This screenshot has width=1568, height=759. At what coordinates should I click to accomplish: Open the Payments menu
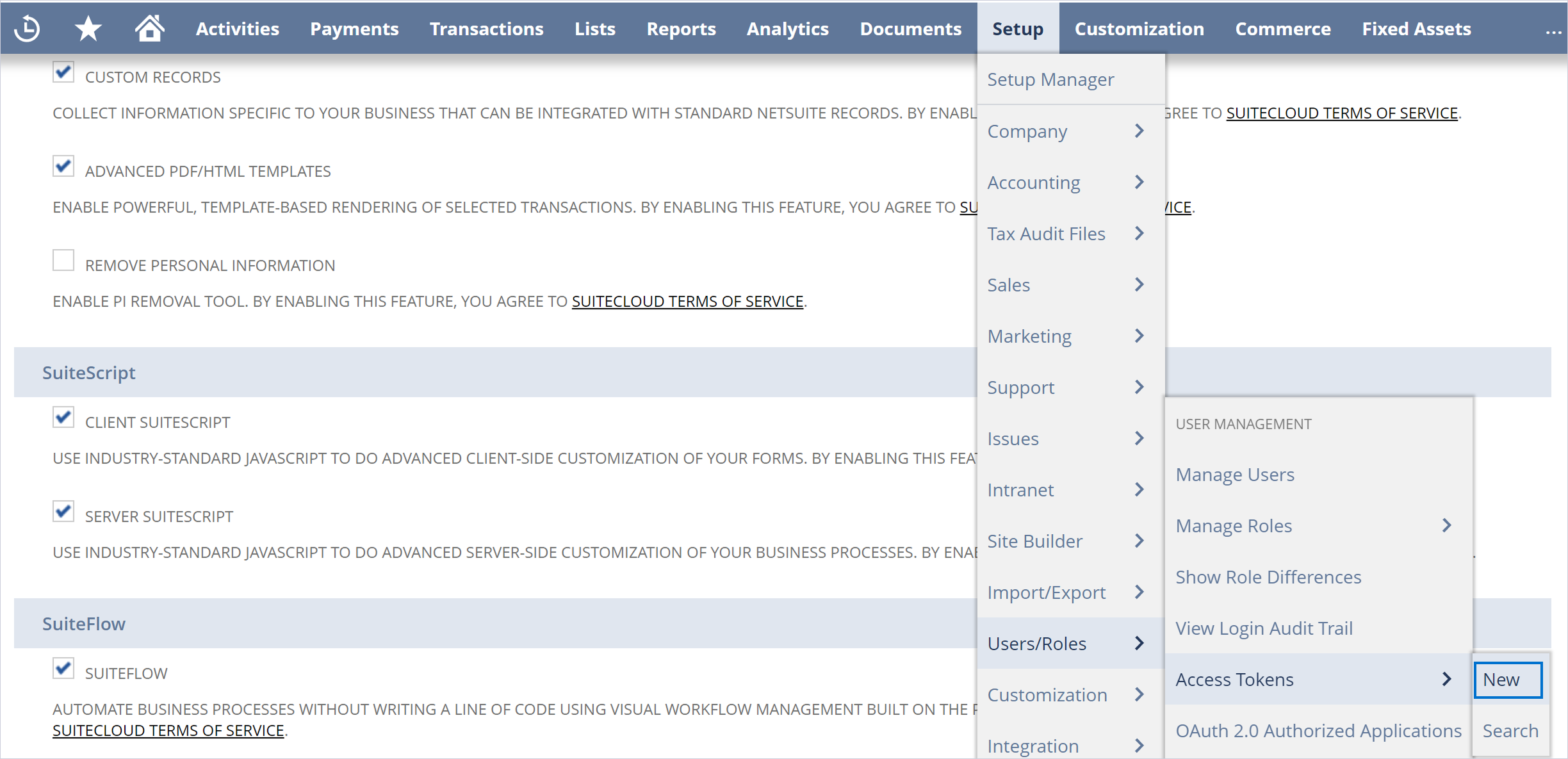click(354, 29)
